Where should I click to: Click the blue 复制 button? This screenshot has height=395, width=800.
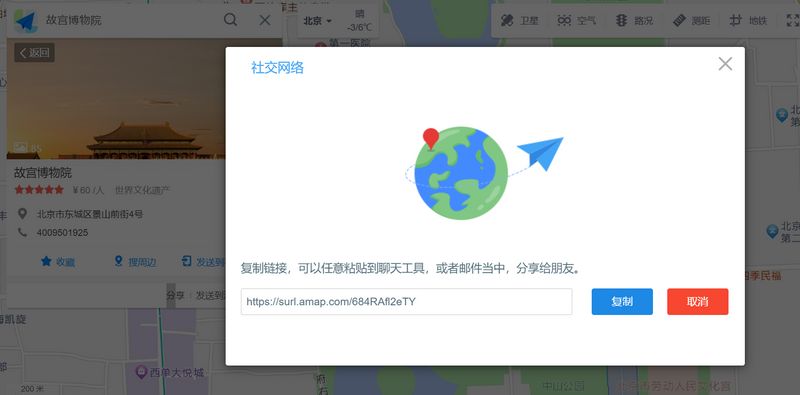click(622, 302)
